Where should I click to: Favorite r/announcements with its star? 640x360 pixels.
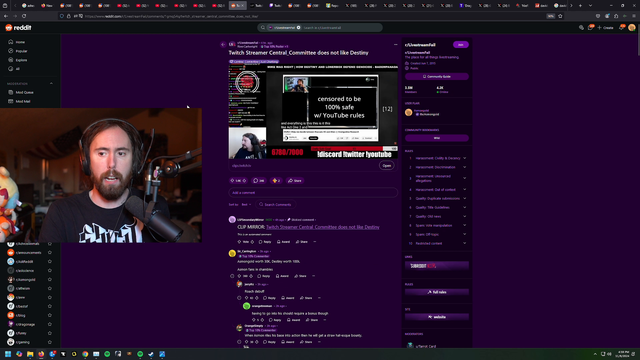[50, 253]
